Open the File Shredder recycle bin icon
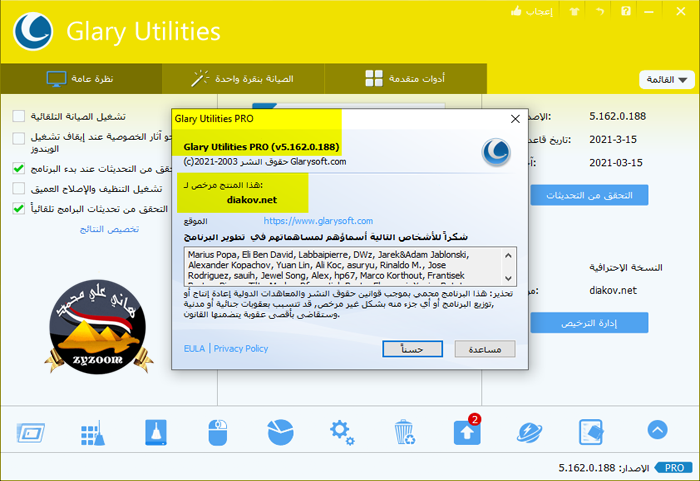The height and width of the screenshot is (481, 700). point(404,432)
